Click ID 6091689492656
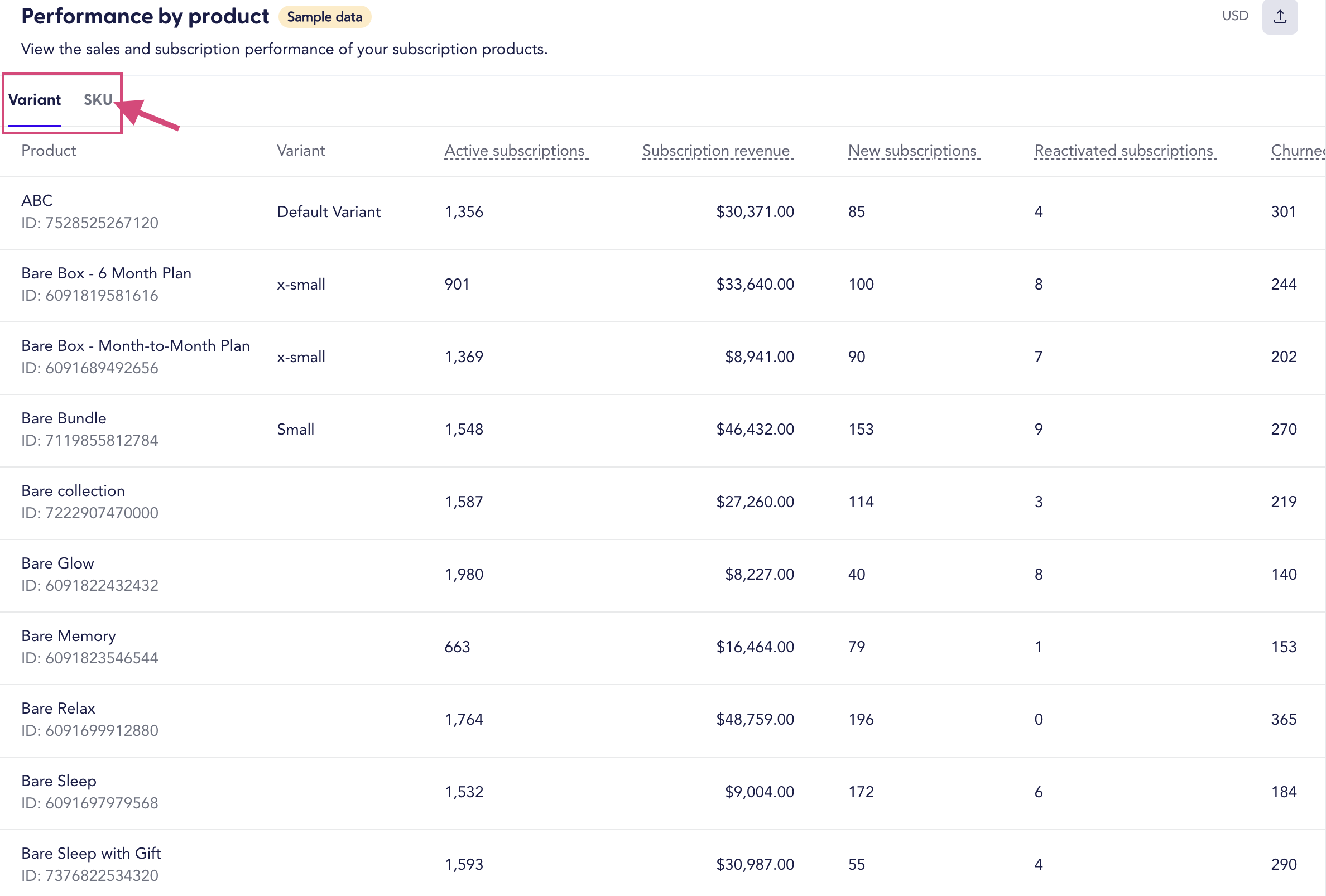This screenshot has width=1326, height=896. pyautogui.click(x=90, y=368)
